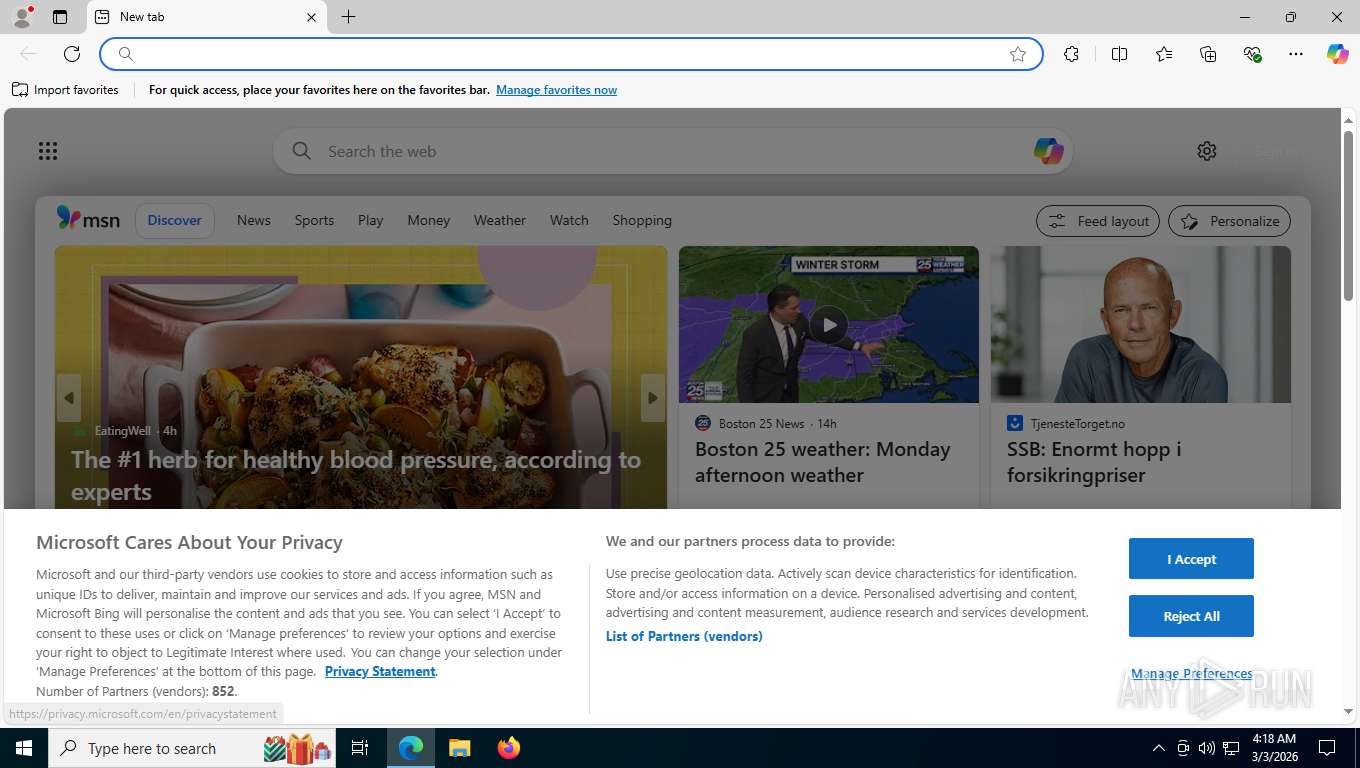Click the I Accept button

tap(1191, 559)
